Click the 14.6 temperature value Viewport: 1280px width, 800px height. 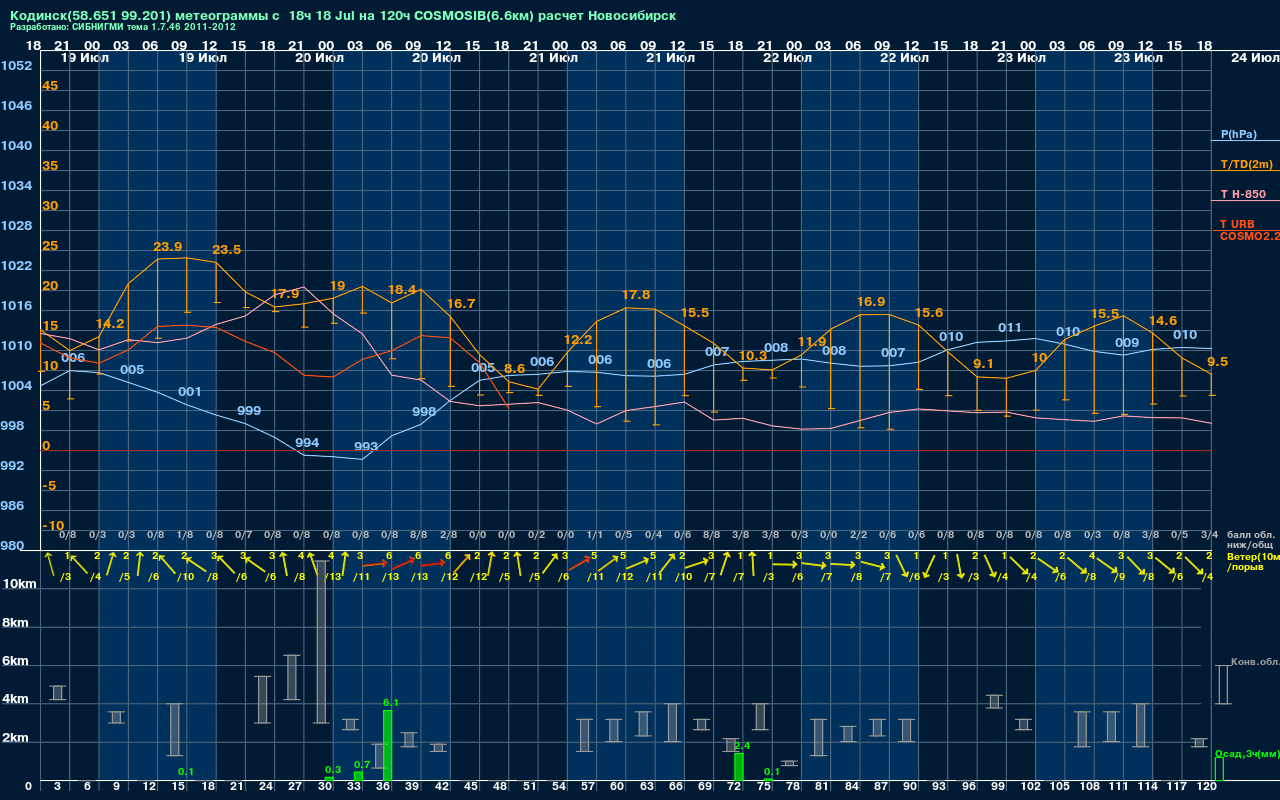[x=1163, y=321]
